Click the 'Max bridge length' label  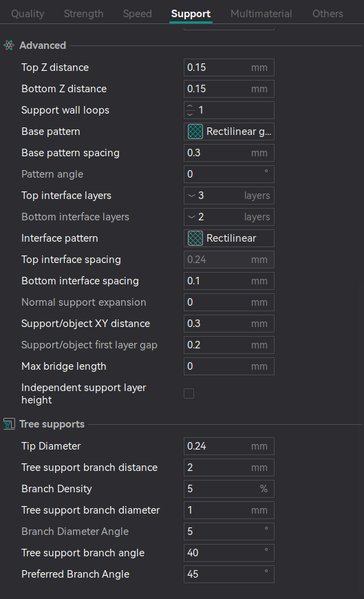click(x=64, y=366)
